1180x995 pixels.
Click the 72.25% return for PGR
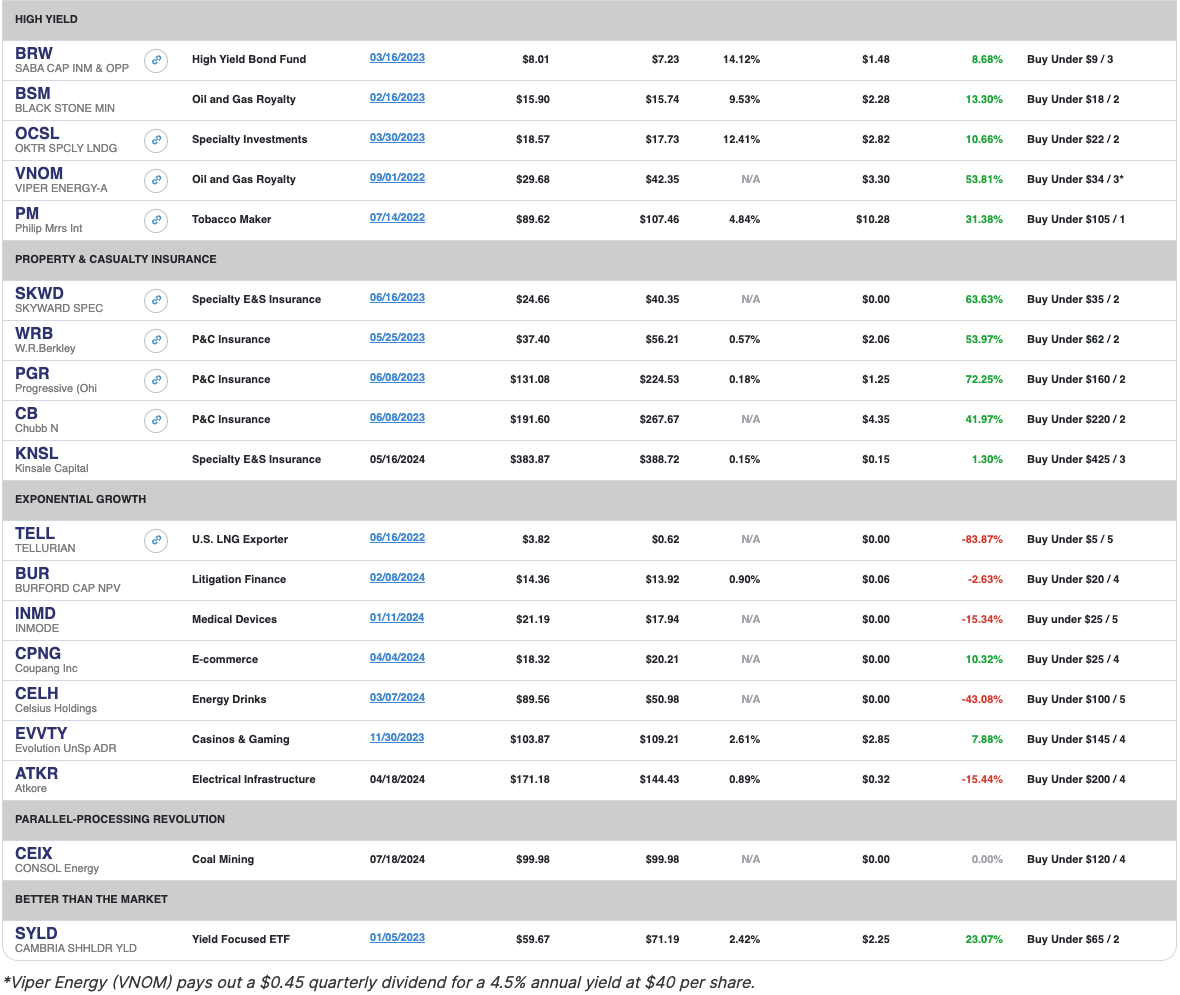(984, 380)
